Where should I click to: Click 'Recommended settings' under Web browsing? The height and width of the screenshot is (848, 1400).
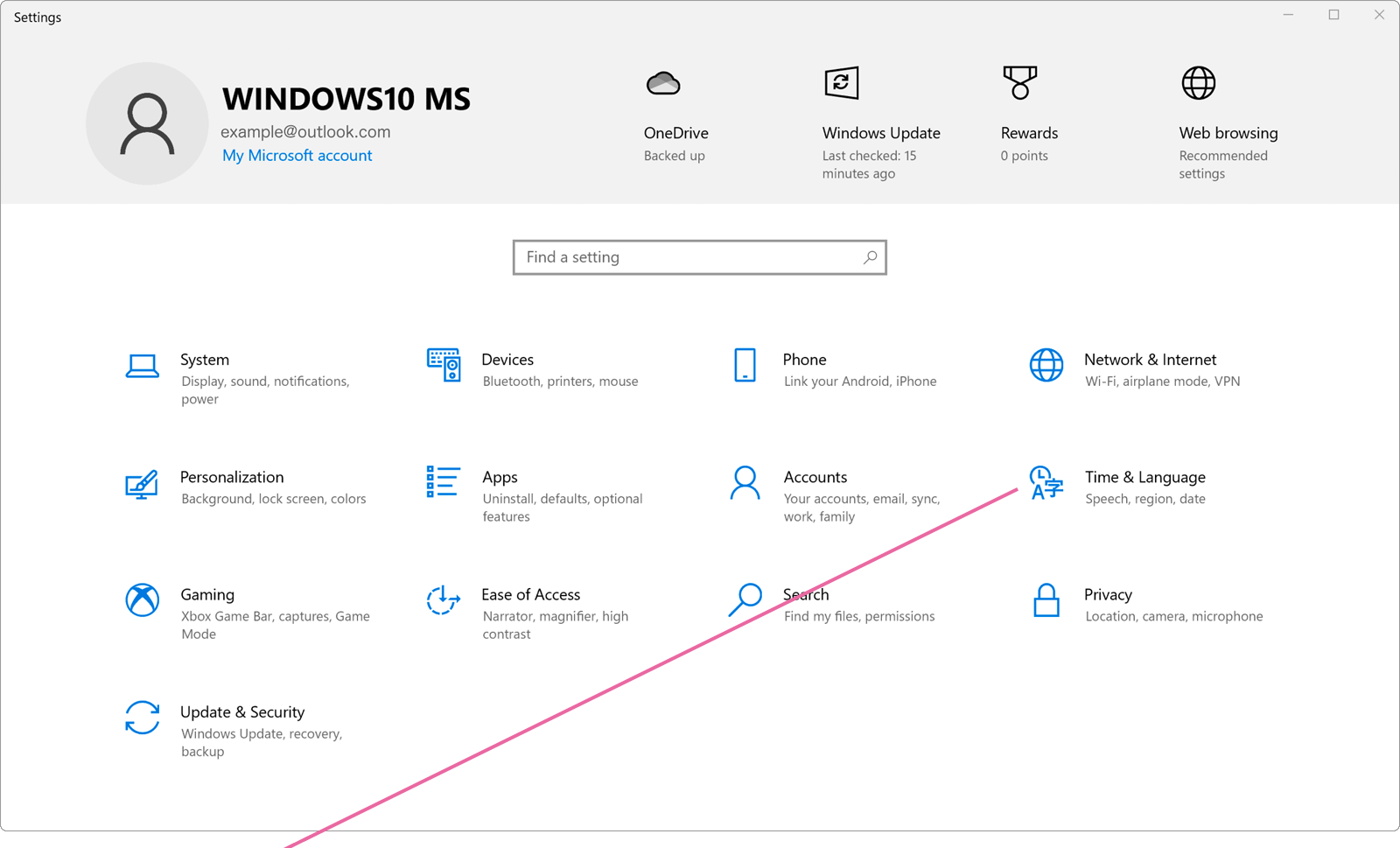[1223, 165]
